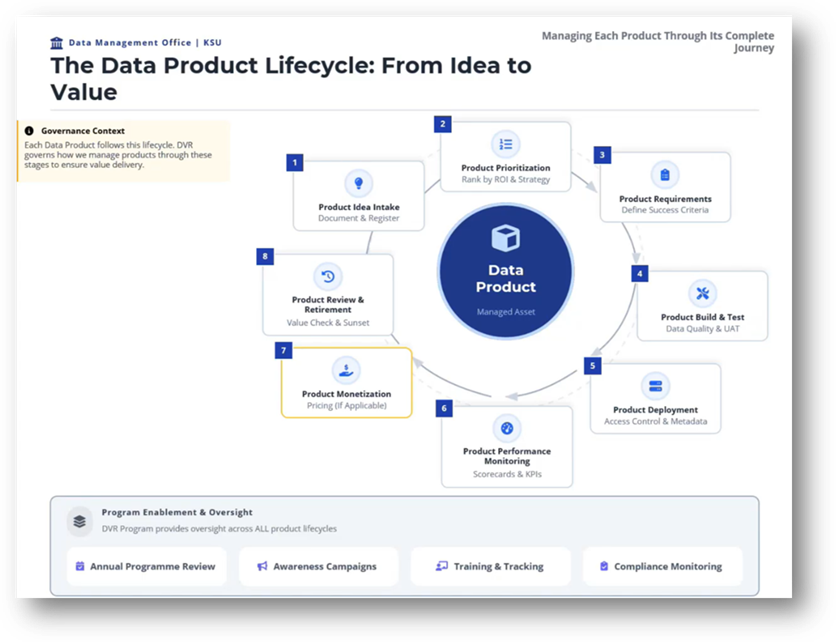The image size is (836, 642).
Task: Click the clipboard icon for Product Requirements
Action: coord(665,175)
